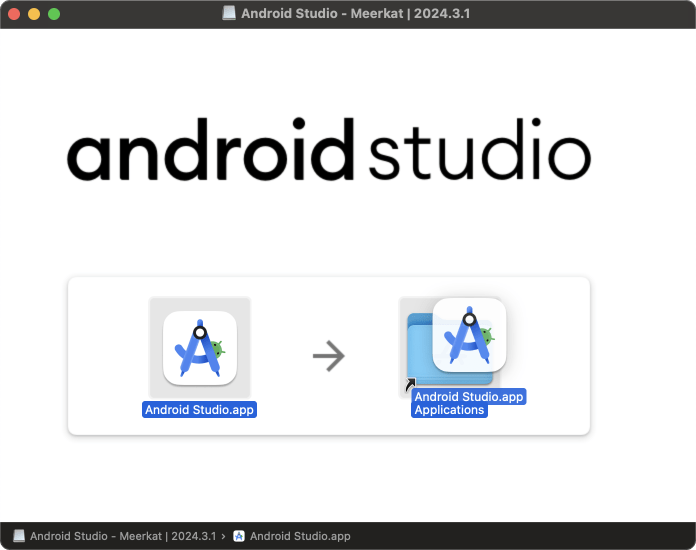Click the title text "Android Studio - Meerkat | 2024.3.1"
This screenshot has width=696, height=550.
(x=355, y=13)
